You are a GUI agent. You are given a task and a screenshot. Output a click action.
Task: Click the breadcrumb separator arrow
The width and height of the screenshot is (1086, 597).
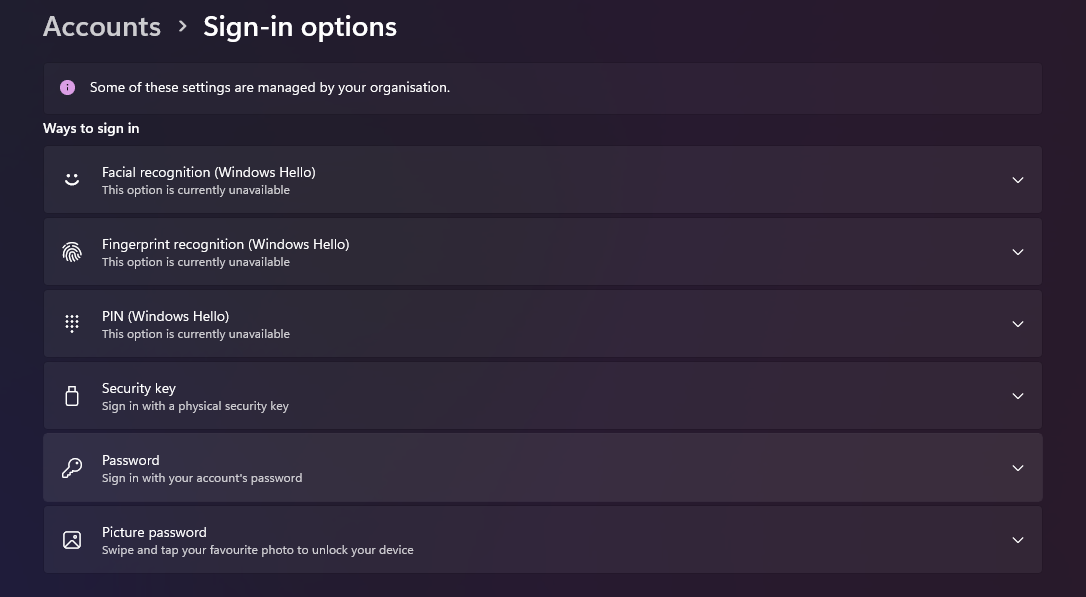182,27
